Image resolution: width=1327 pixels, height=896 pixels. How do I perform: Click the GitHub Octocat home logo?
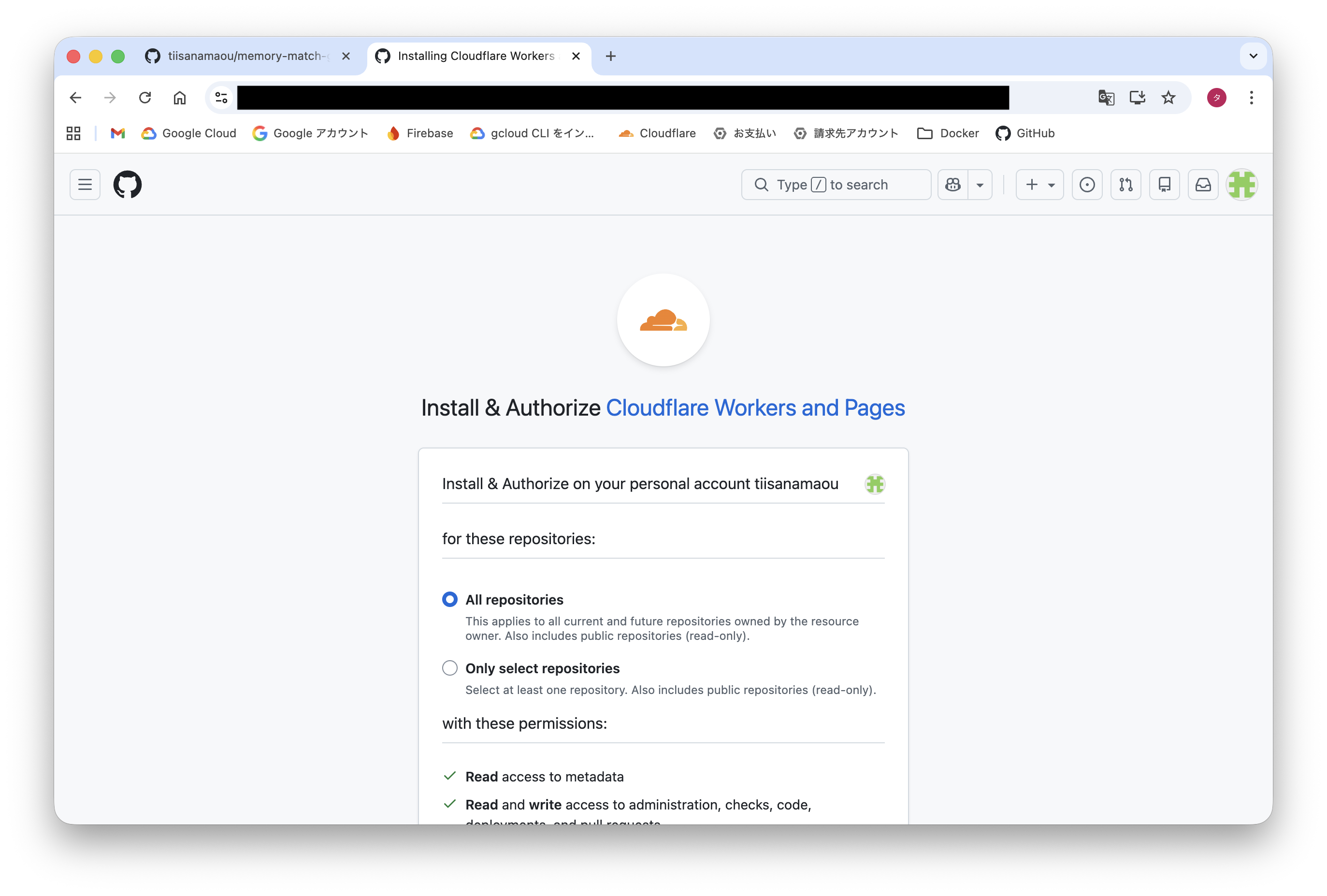127,185
